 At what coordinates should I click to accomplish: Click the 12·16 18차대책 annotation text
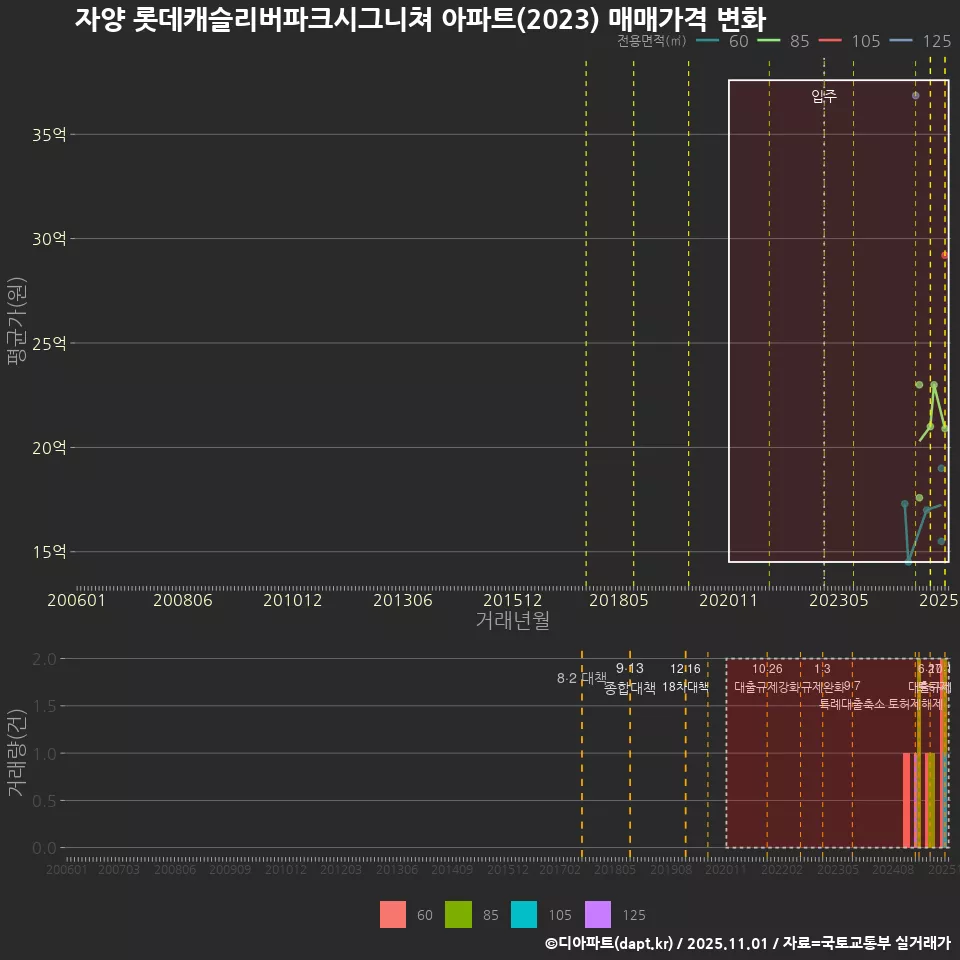pyautogui.click(x=686, y=680)
